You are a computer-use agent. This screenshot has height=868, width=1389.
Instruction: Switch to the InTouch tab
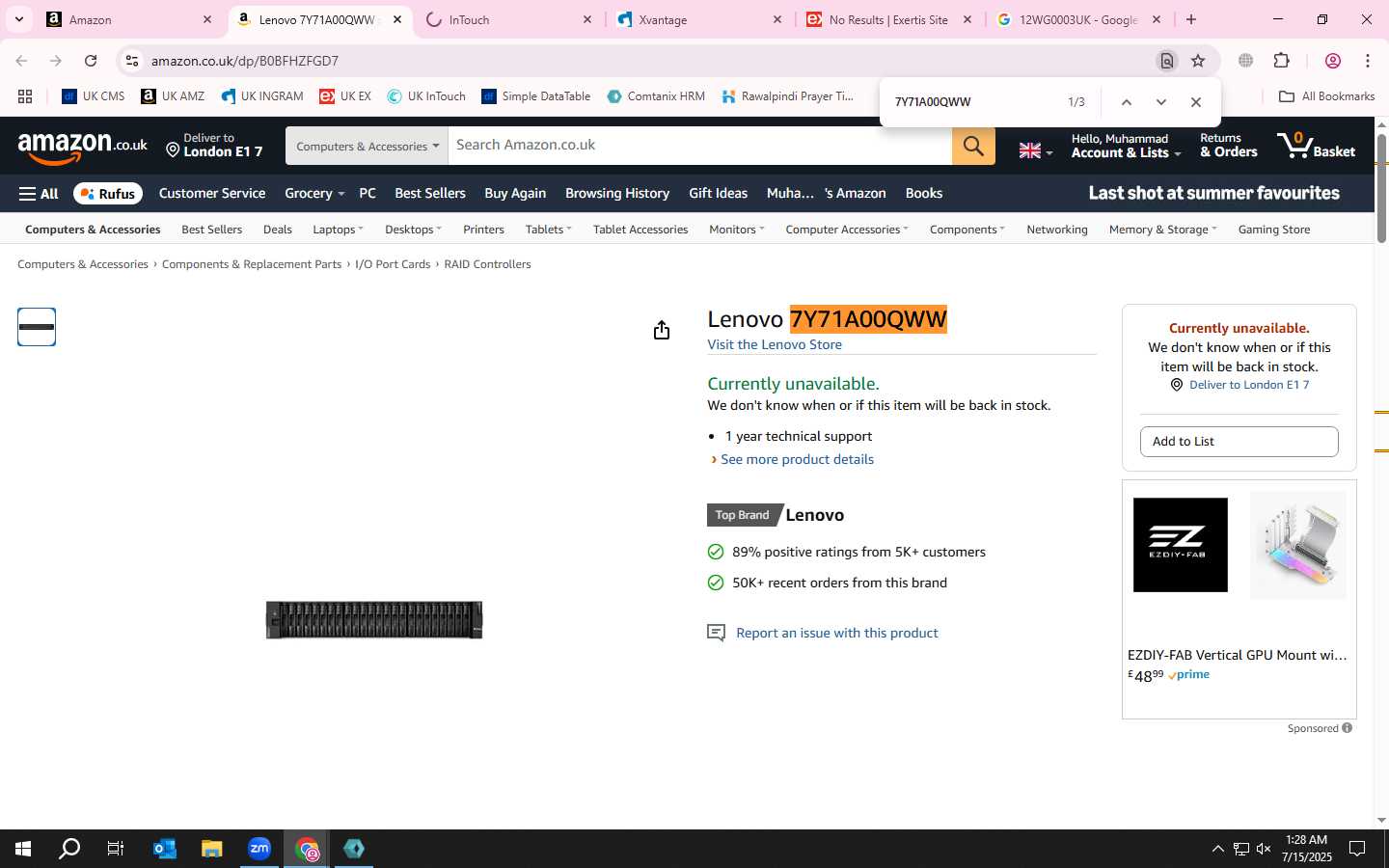point(508,19)
